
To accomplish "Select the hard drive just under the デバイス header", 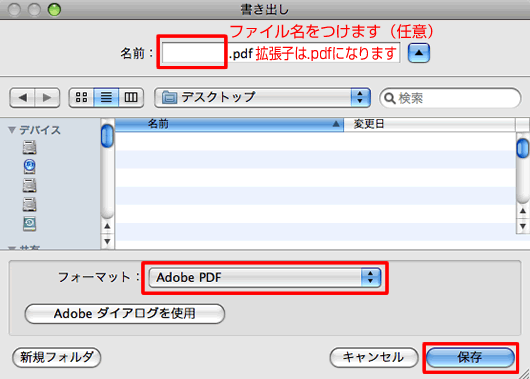I will pyautogui.click(x=30, y=147).
